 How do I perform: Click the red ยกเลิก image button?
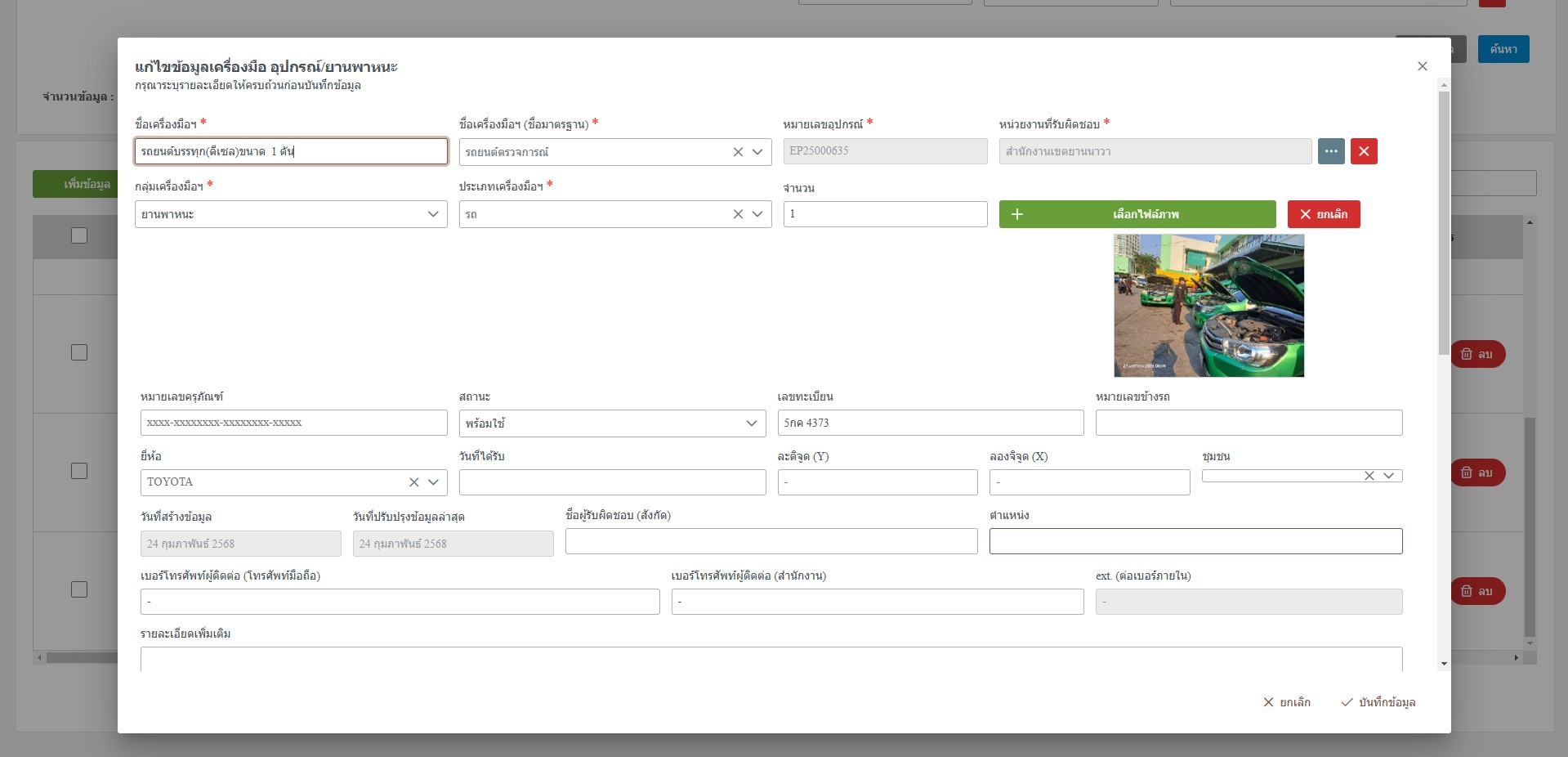(1324, 214)
